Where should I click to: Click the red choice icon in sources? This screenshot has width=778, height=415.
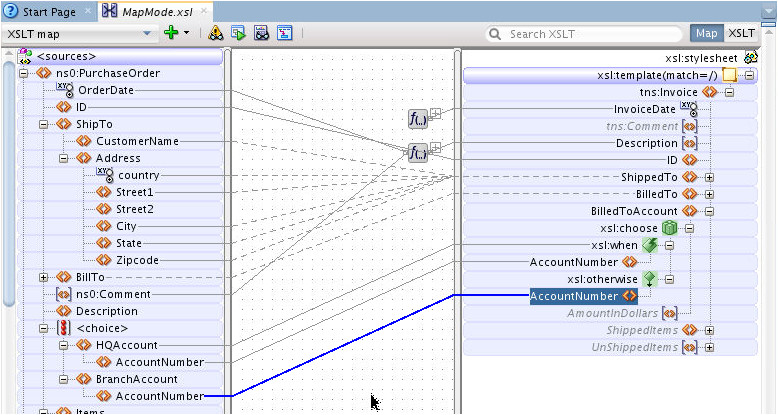(64, 327)
